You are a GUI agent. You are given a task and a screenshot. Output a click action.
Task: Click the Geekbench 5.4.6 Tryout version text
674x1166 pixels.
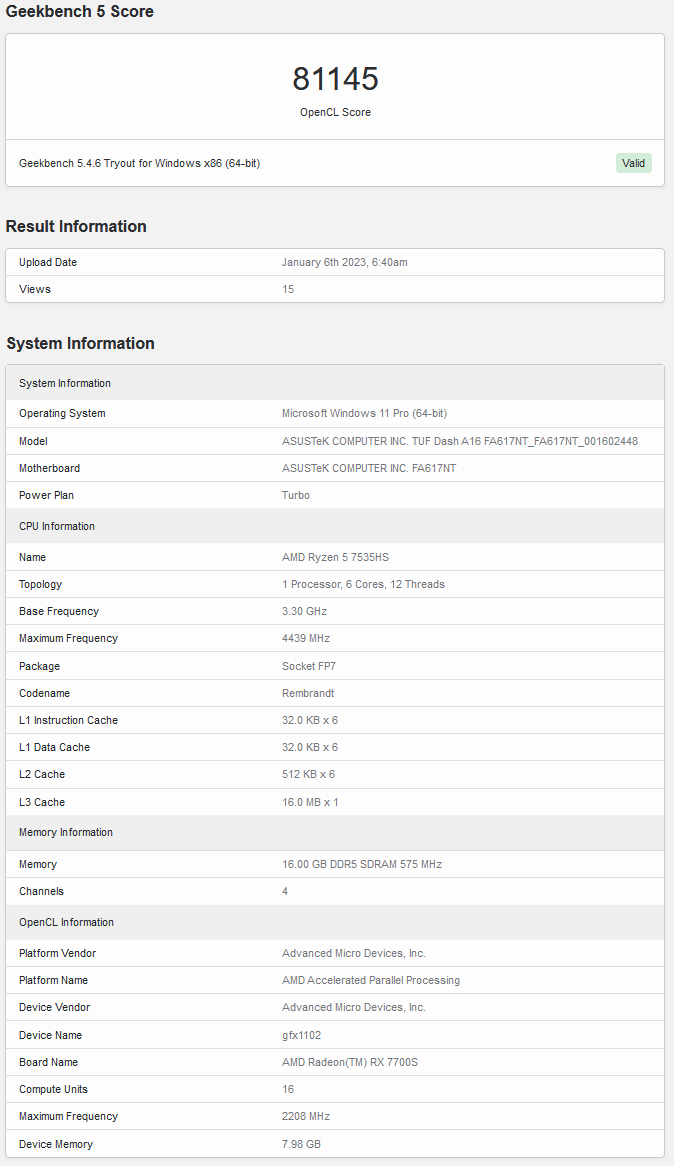139,163
